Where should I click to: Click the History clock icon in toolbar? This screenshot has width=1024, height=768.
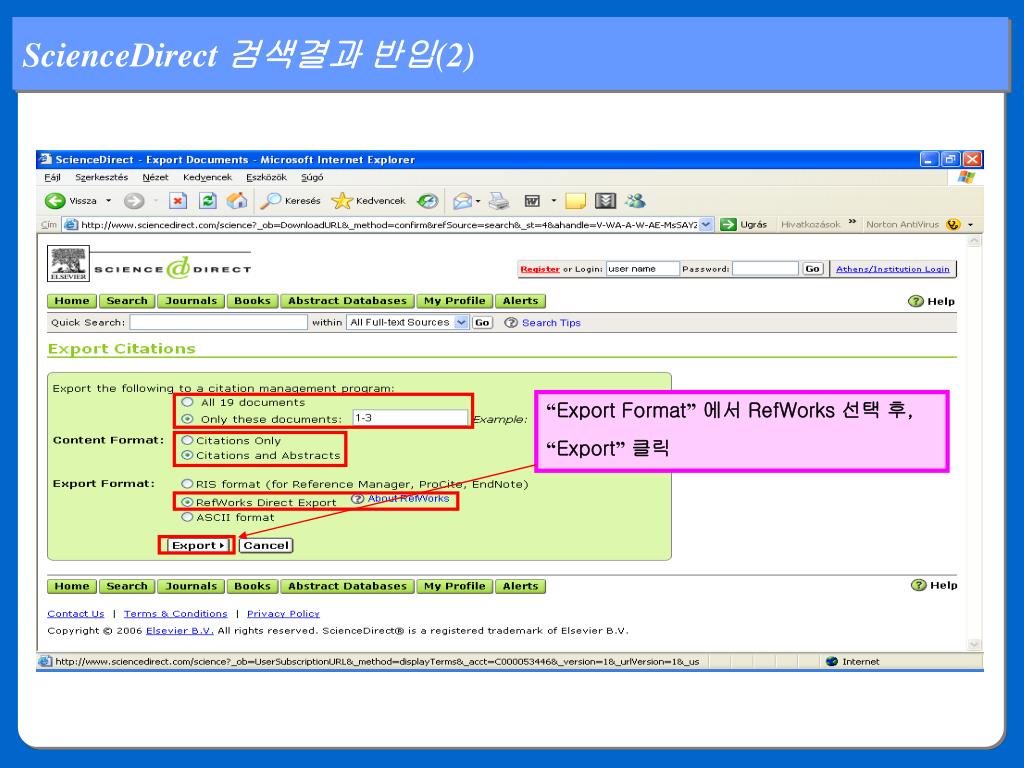[428, 200]
